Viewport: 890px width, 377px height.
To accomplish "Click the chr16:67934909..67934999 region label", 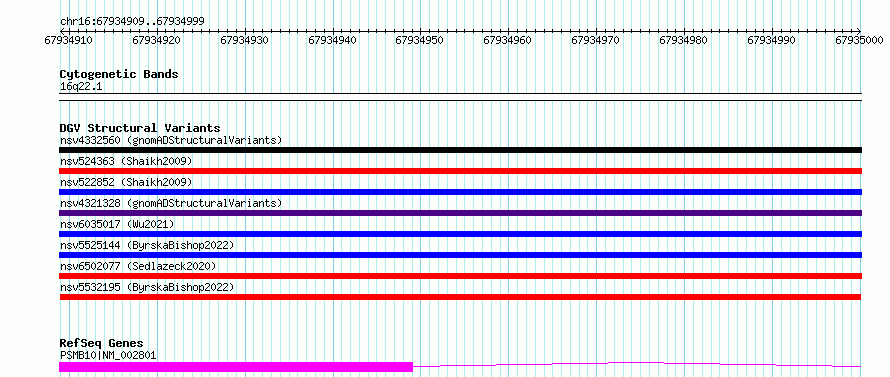I will click(132, 22).
